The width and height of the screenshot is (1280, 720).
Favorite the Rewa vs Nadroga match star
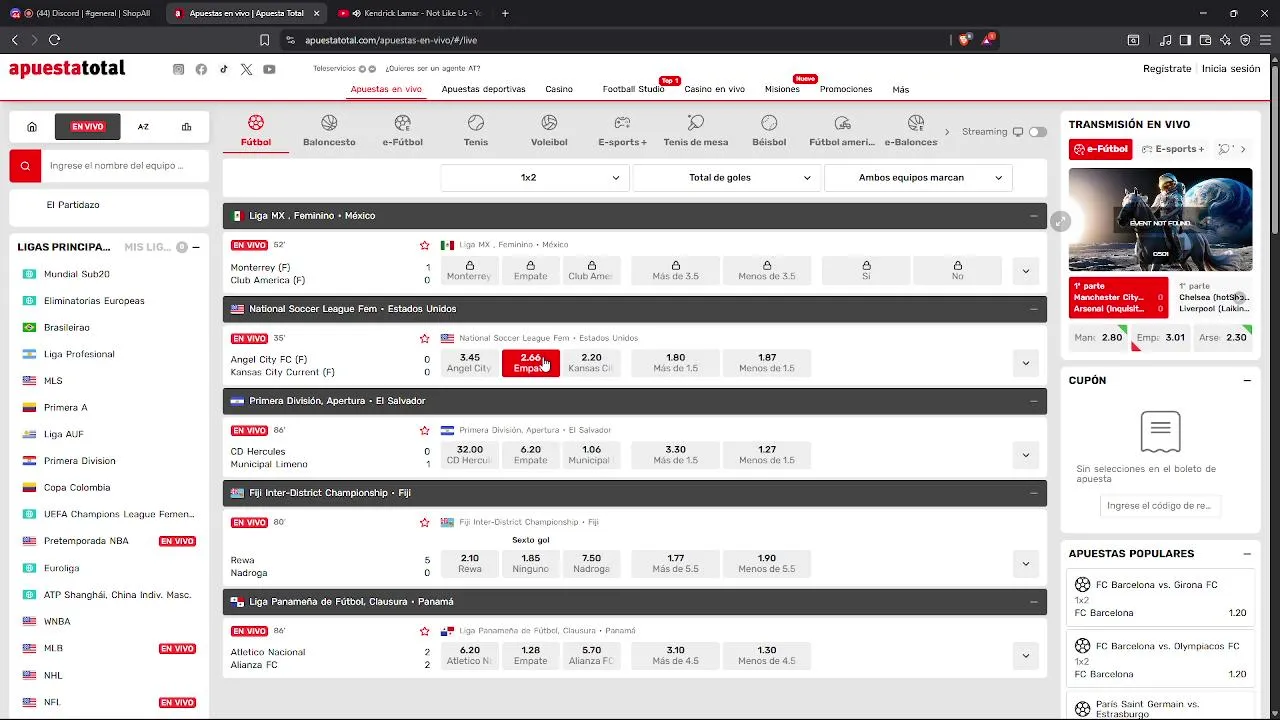pos(425,522)
